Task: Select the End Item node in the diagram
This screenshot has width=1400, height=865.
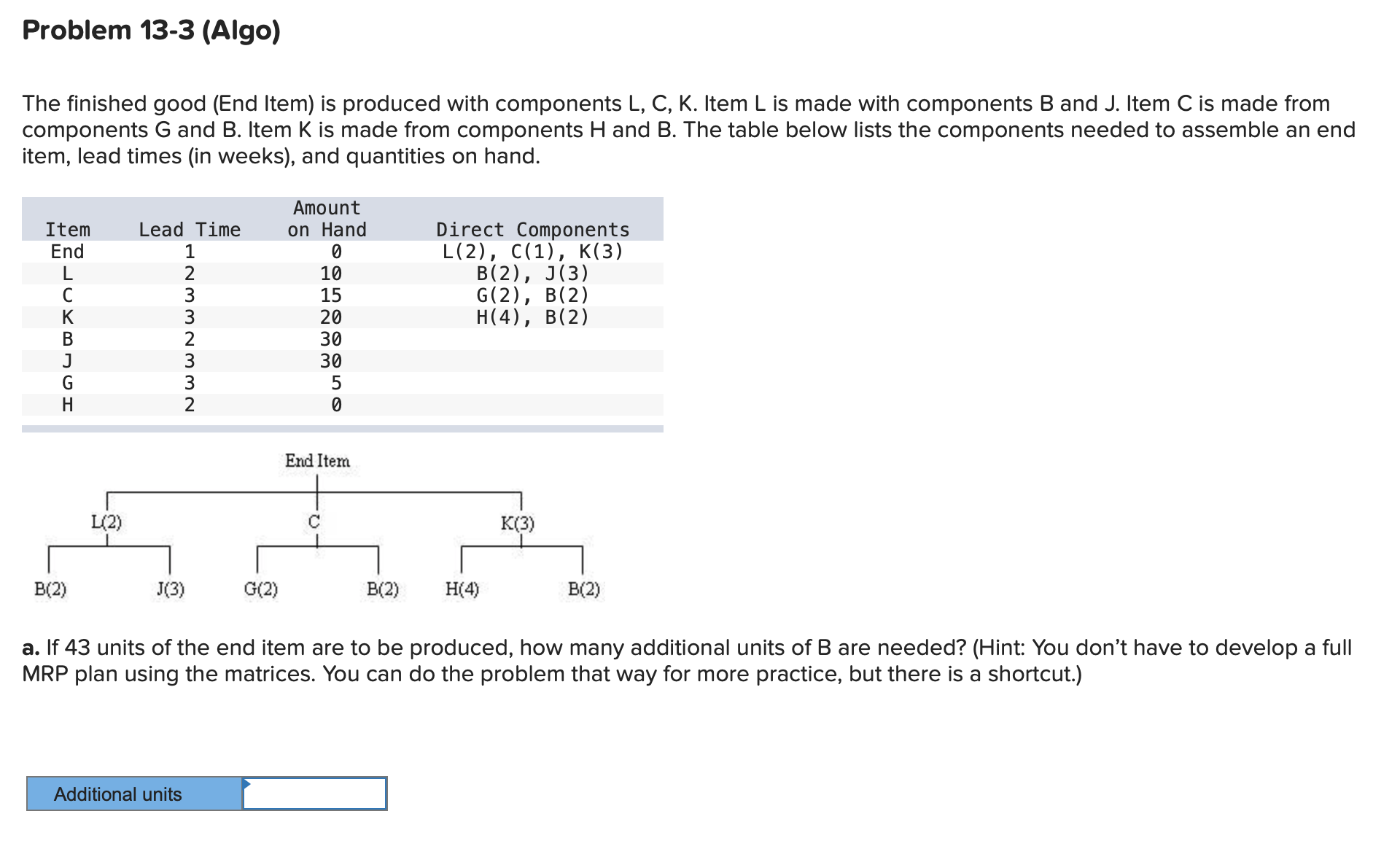Action: tap(316, 461)
